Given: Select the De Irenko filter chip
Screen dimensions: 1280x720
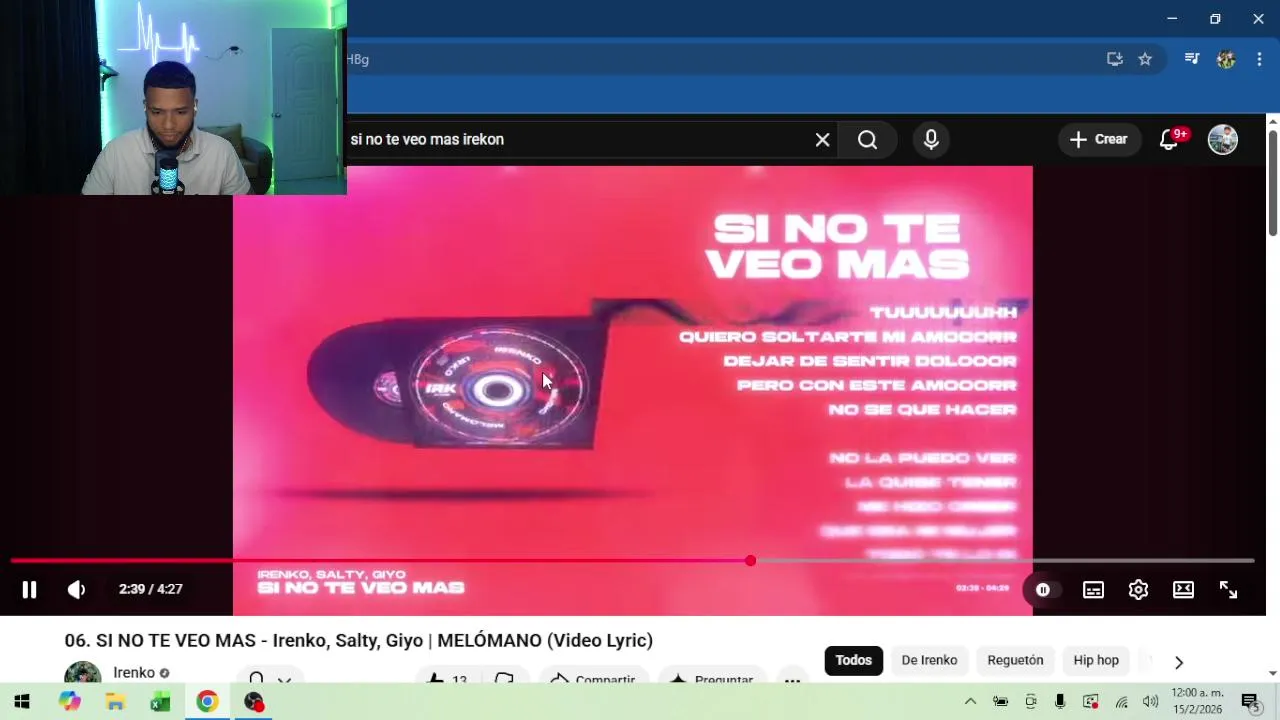Looking at the screenshot, I should (x=929, y=660).
